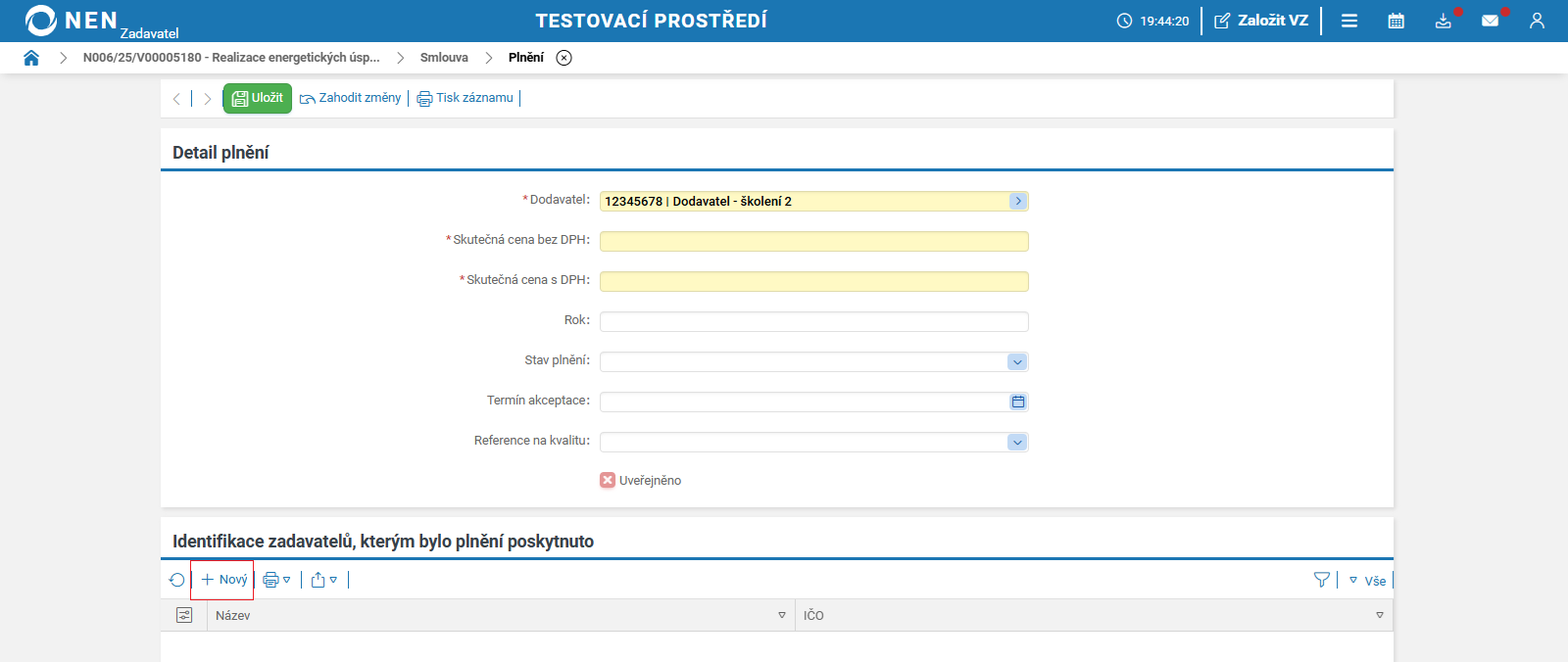Select Plnění breadcrumb item
The image size is (1568, 662).
click(525, 58)
